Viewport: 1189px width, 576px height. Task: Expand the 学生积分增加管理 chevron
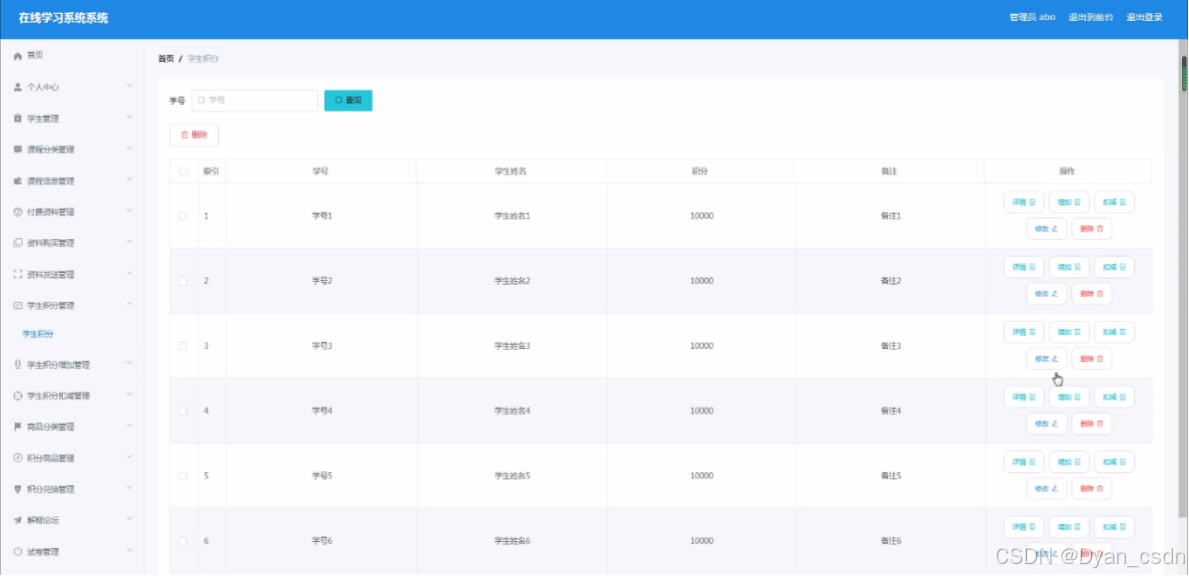(129, 364)
